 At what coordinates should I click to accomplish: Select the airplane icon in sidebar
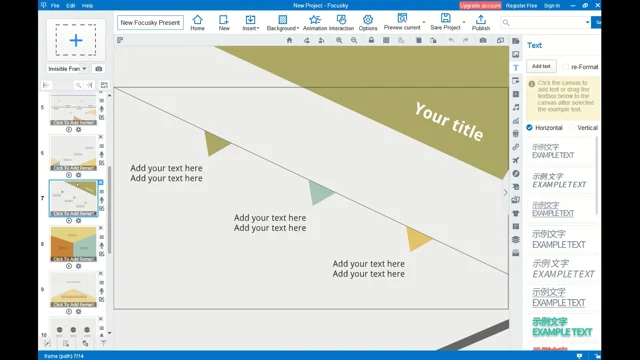(x=516, y=160)
